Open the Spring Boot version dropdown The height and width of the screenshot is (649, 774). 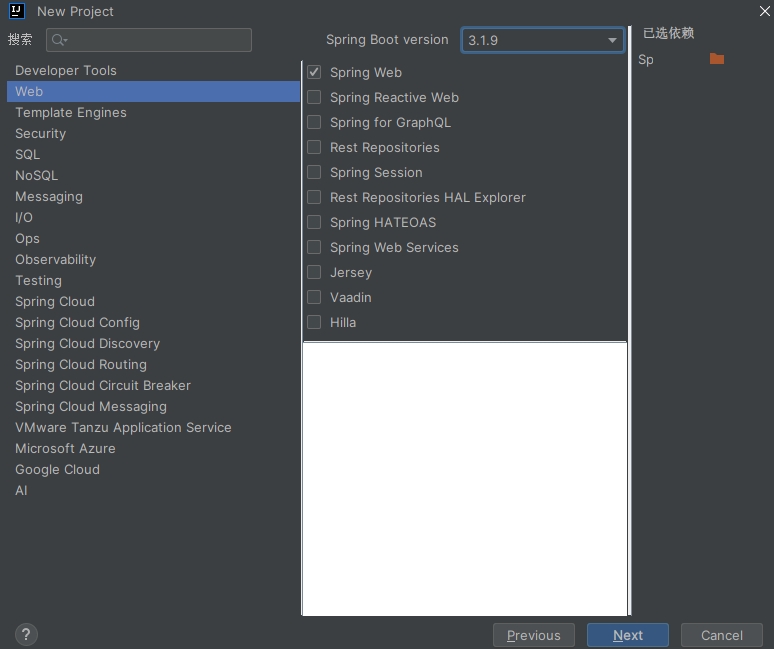click(x=542, y=40)
